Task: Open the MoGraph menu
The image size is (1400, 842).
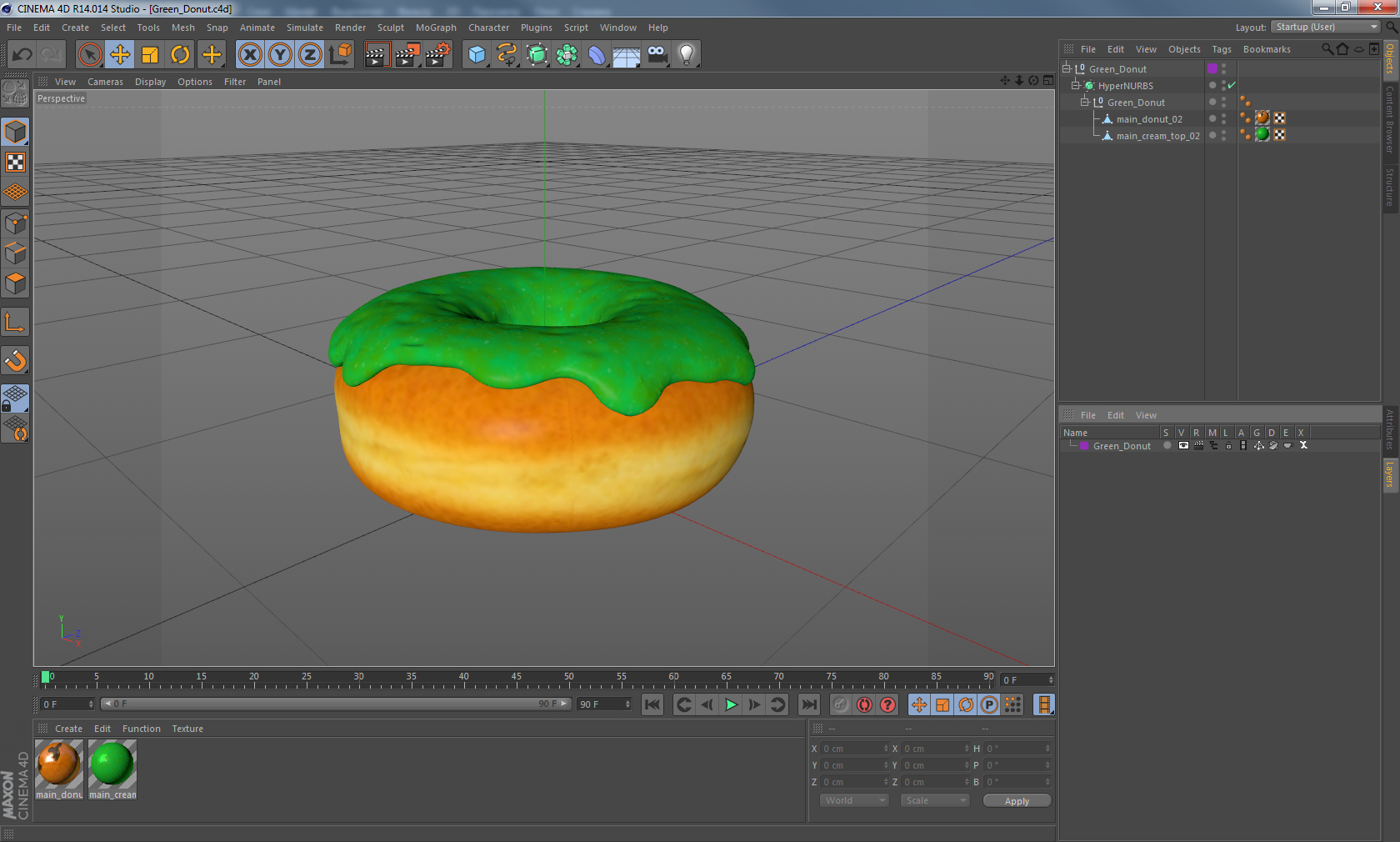Action: (x=436, y=28)
